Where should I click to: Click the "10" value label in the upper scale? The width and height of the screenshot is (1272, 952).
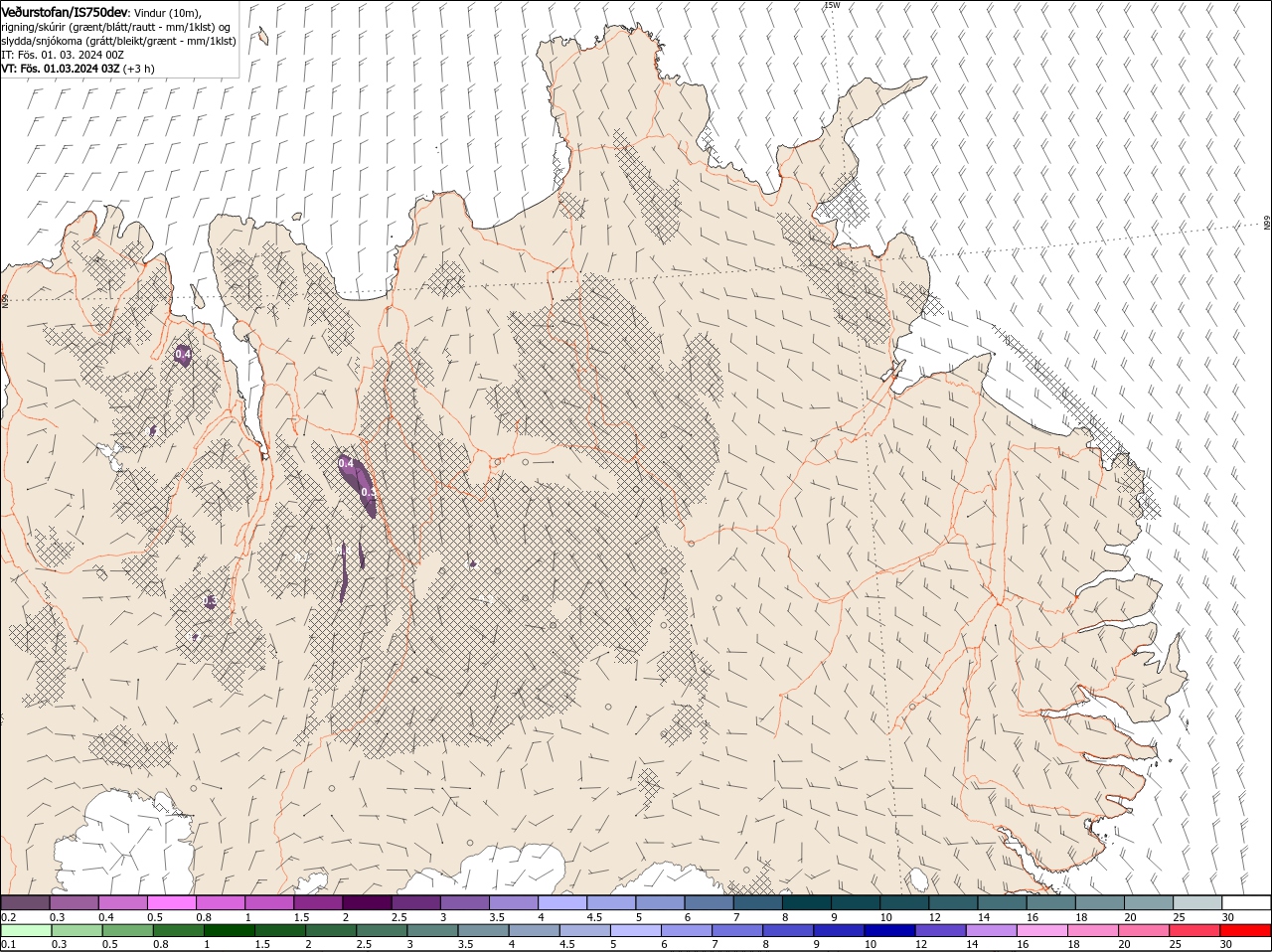coord(885,916)
